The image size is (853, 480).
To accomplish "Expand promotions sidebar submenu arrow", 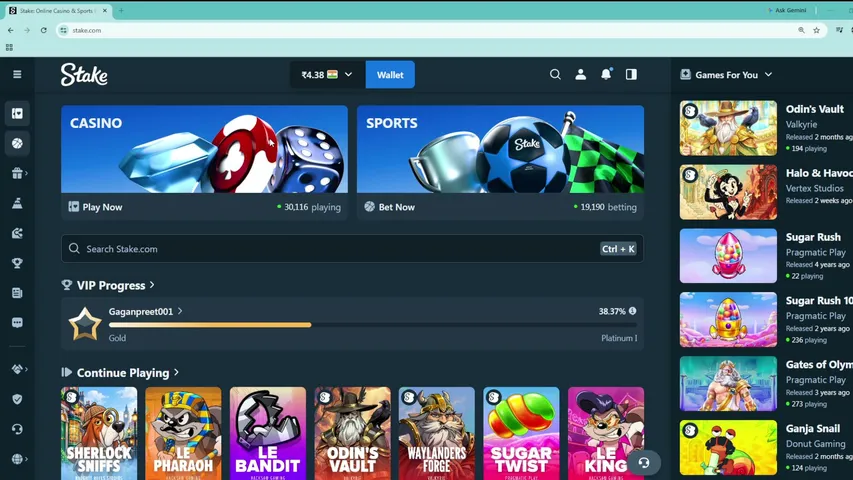I will point(26,173).
